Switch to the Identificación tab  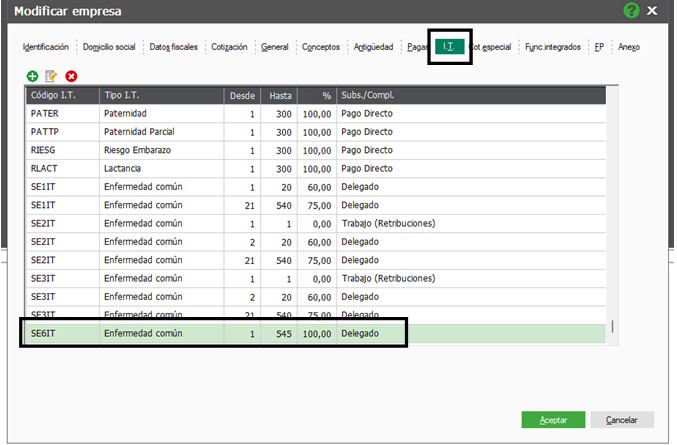pyautogui.click(x=45, y=47)
